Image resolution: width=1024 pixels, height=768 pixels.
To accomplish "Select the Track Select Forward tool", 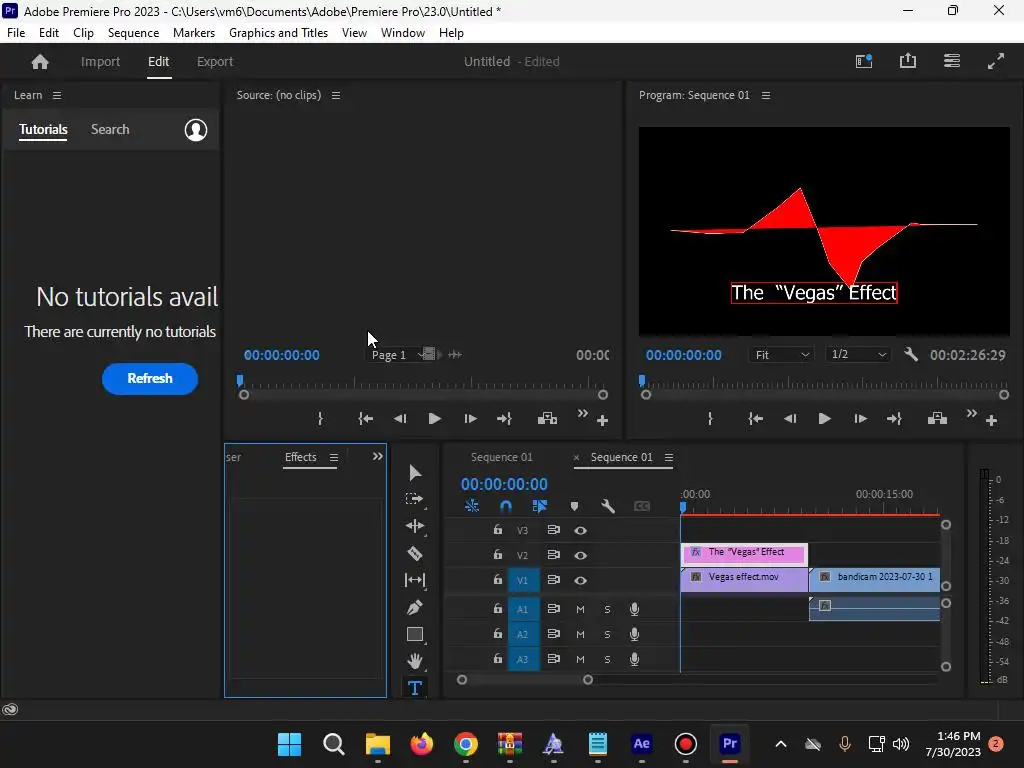I will pyautogui.click(x=415, y=499).
